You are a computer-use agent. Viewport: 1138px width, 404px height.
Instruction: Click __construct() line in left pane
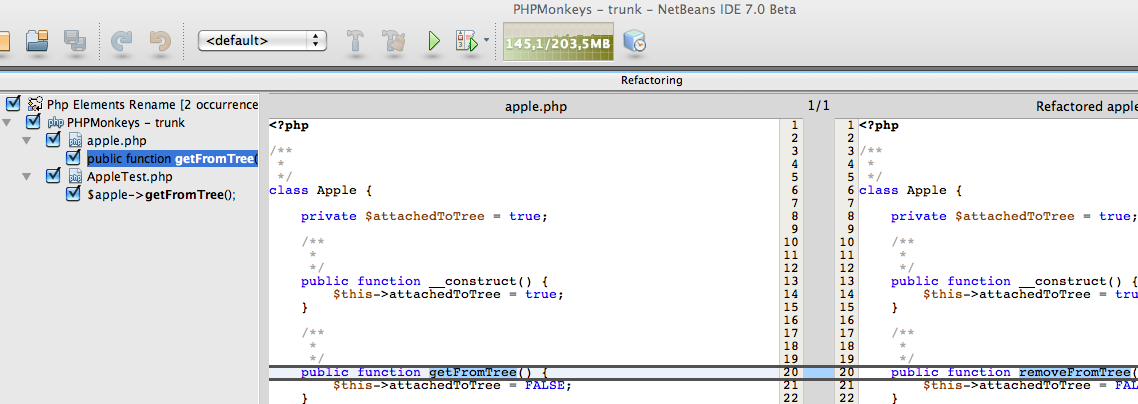coord(427,281)
